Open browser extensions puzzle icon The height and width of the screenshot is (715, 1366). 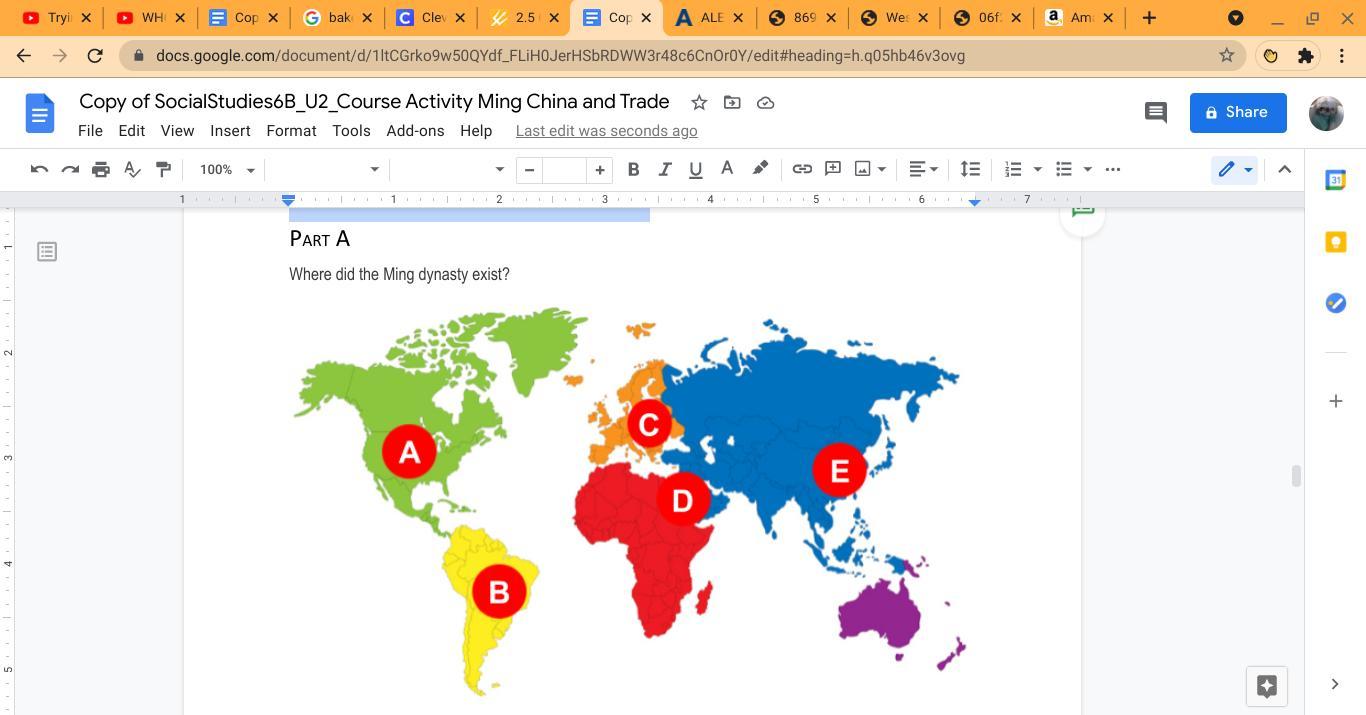[x=1305, y=56]
